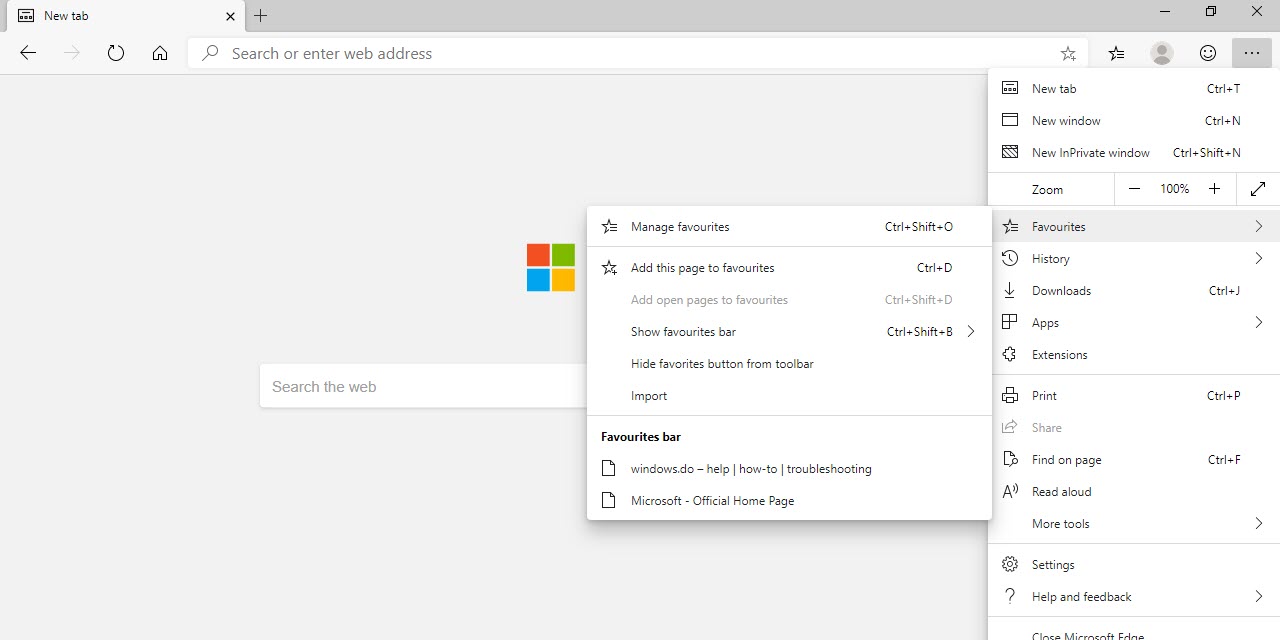The width and height of the screenshot is (1280, 640).
Task: Enter full screen via zoom row arrow icon
Action: point(1258,189)
